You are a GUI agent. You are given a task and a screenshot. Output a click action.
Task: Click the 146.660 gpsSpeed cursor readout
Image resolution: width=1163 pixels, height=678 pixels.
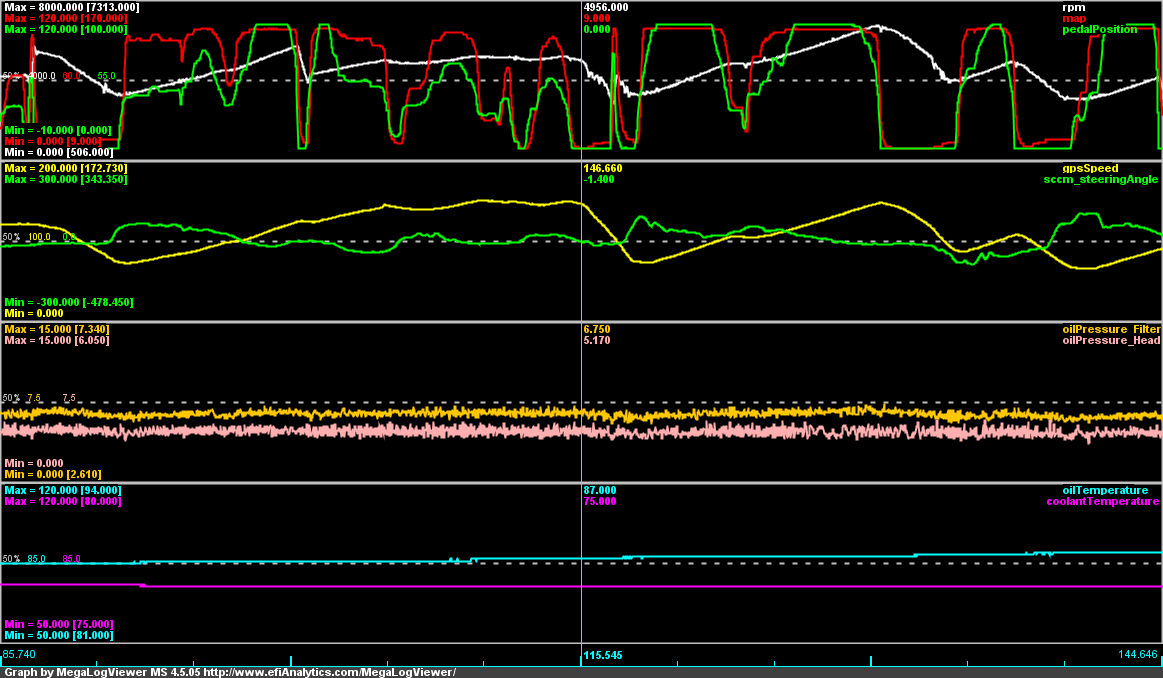click(602, 168)
